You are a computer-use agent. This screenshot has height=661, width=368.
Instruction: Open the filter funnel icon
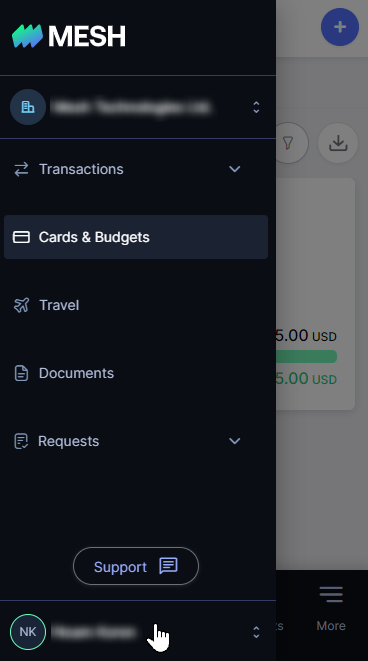(x=288, y=143)
